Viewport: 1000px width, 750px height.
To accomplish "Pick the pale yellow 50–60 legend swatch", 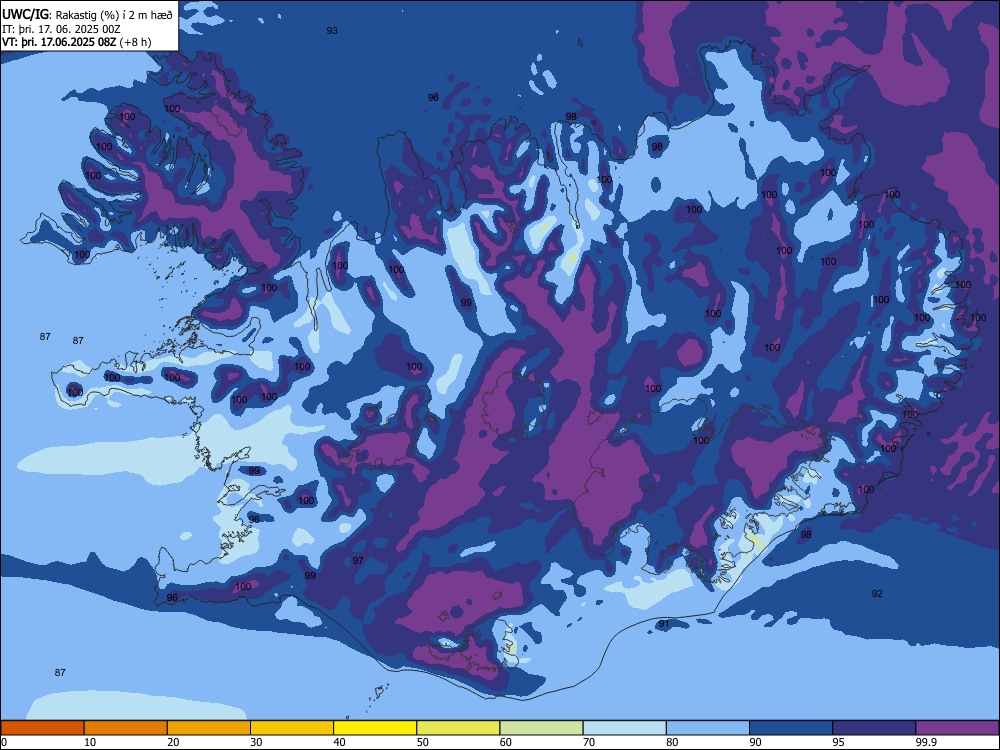I will (458, 728).
